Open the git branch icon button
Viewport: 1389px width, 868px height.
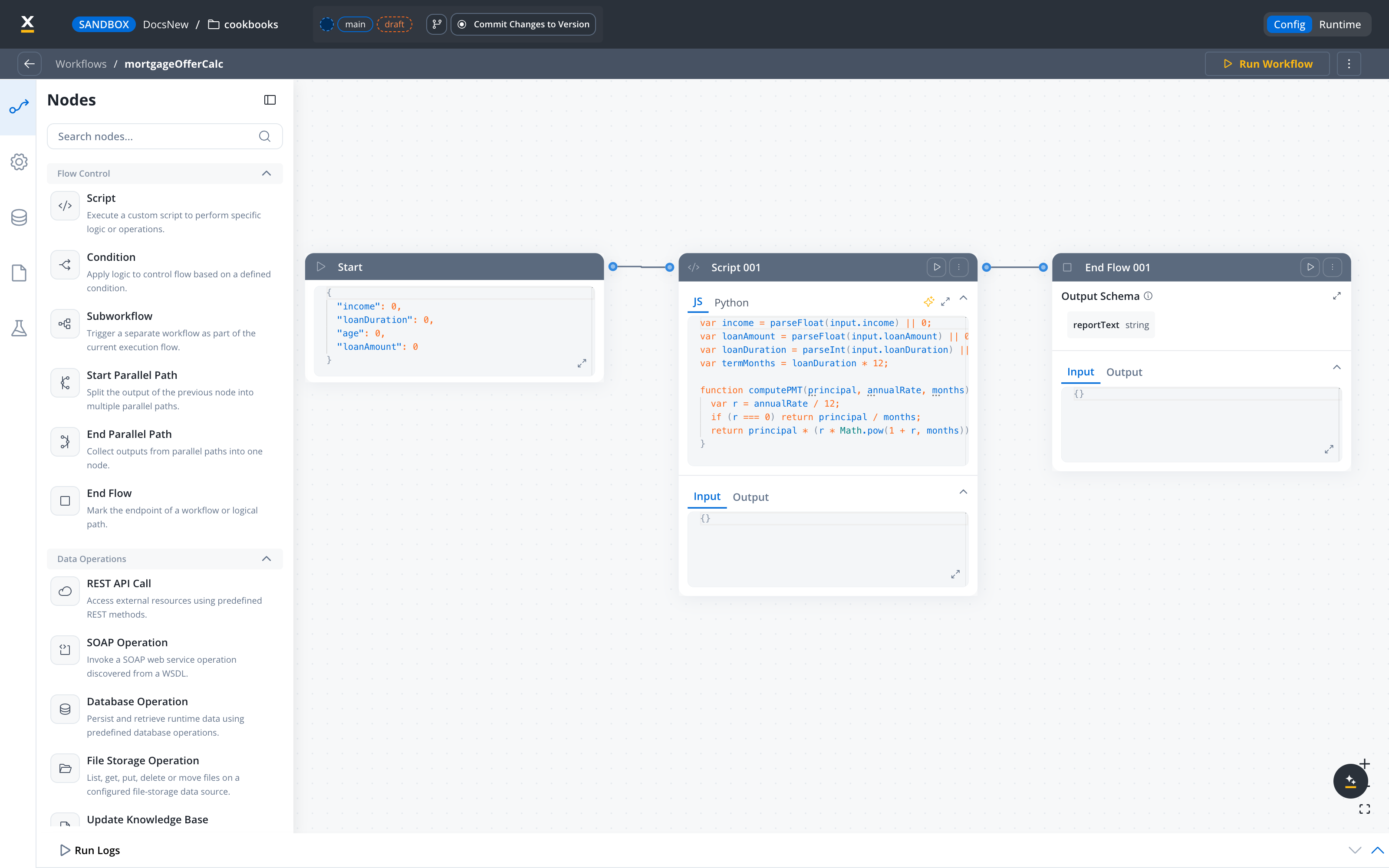(437, 24)
